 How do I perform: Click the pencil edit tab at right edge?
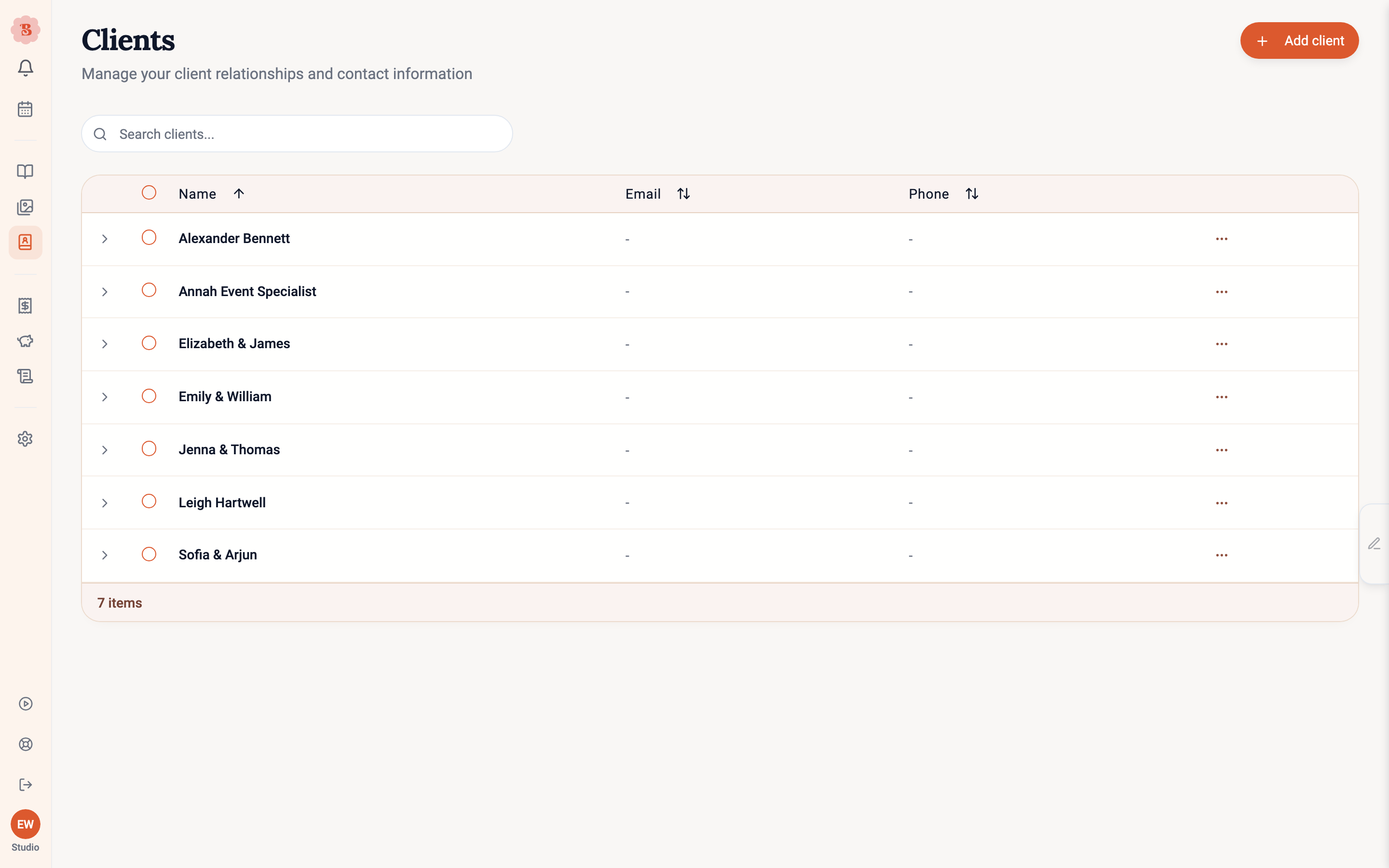[x=1374, y=543]
